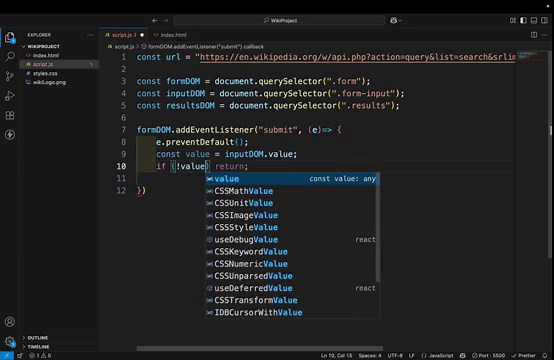Image resolution: width=554 pixels, height=360 pixels.
Task: Click line number 7 in the gutter
Action: point(123,130)
